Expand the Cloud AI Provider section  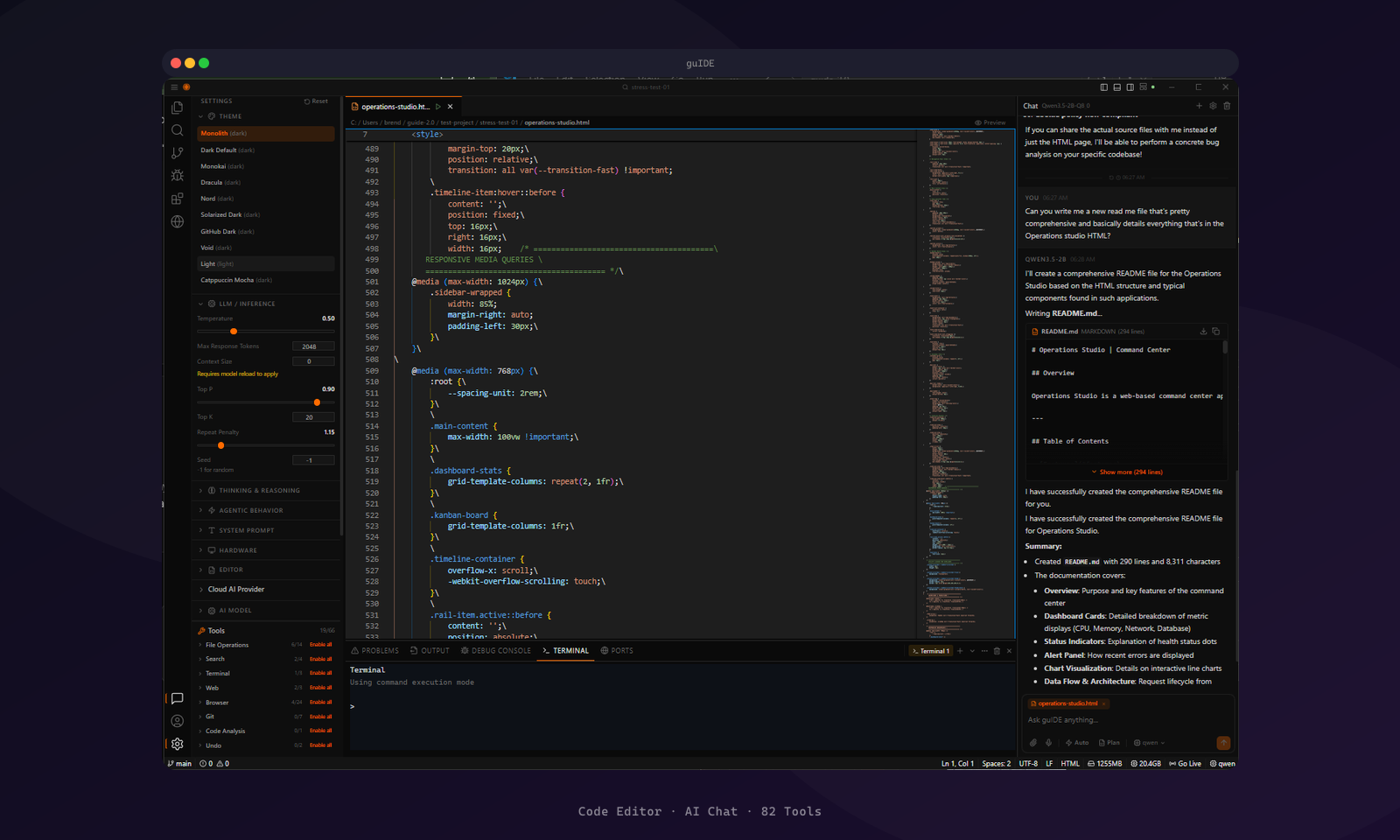(265, 590)
